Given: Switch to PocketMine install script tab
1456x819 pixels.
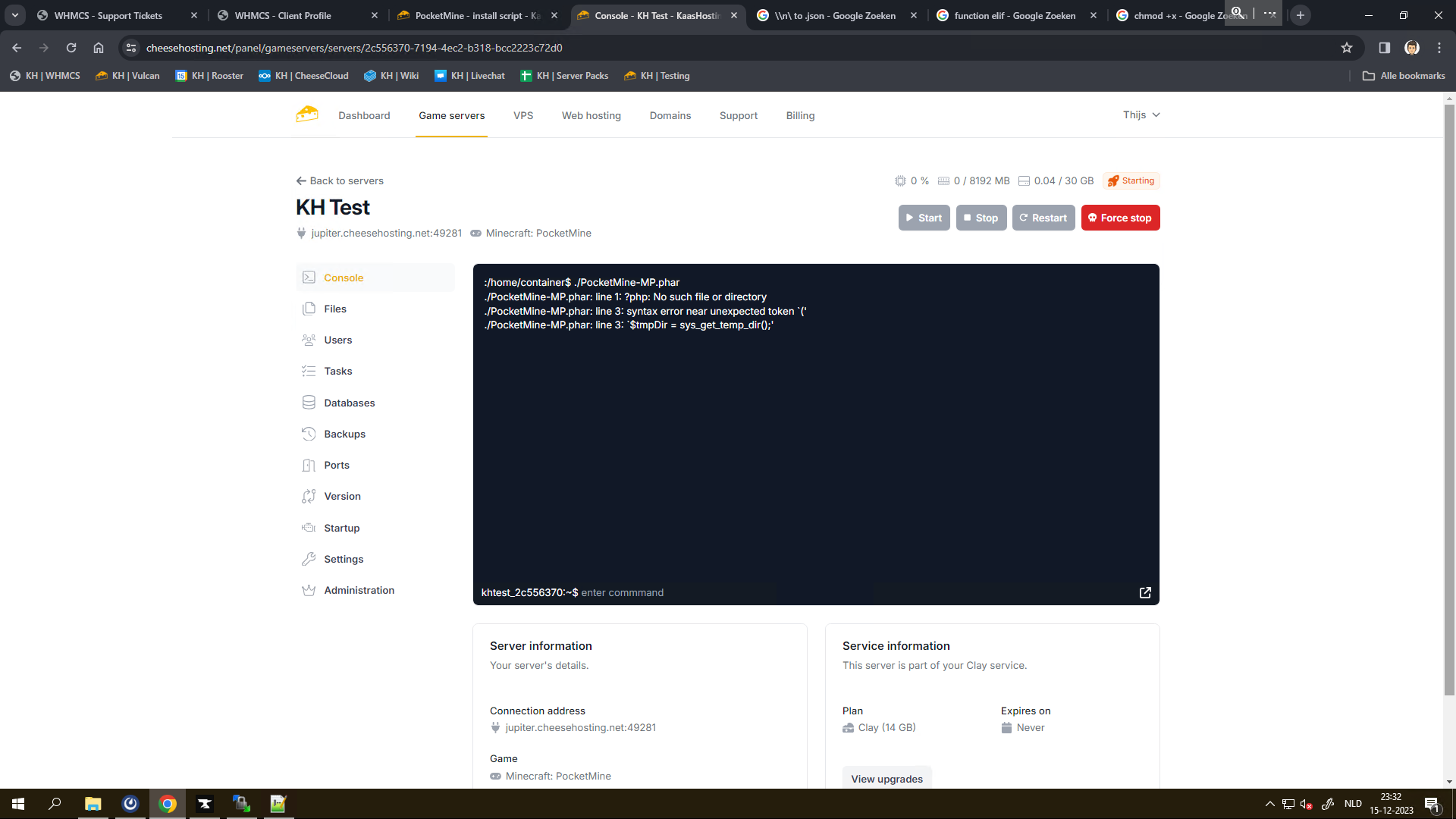Looking at the screenshot, I should (478, 15).
